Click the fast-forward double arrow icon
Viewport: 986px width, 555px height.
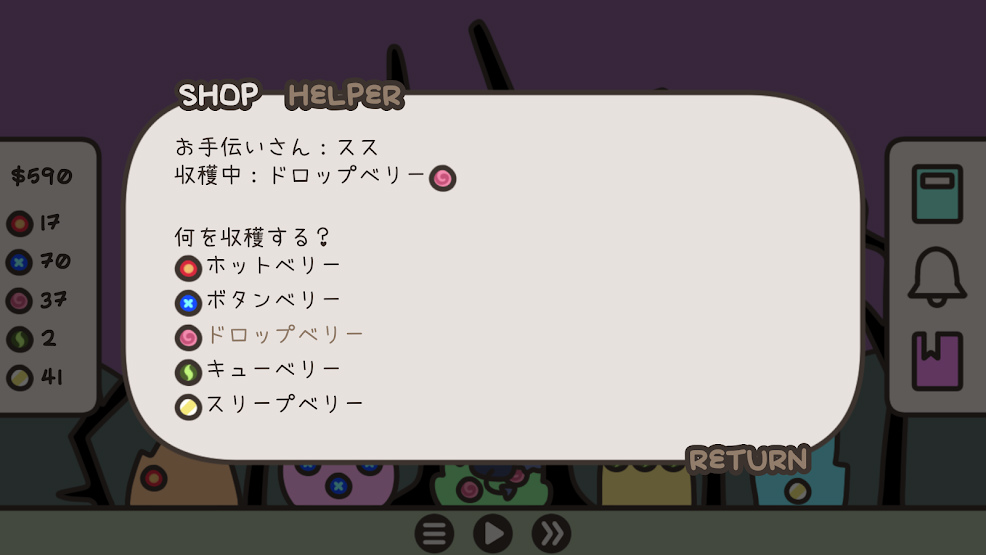pyautogui.click(x=551, y=534)
